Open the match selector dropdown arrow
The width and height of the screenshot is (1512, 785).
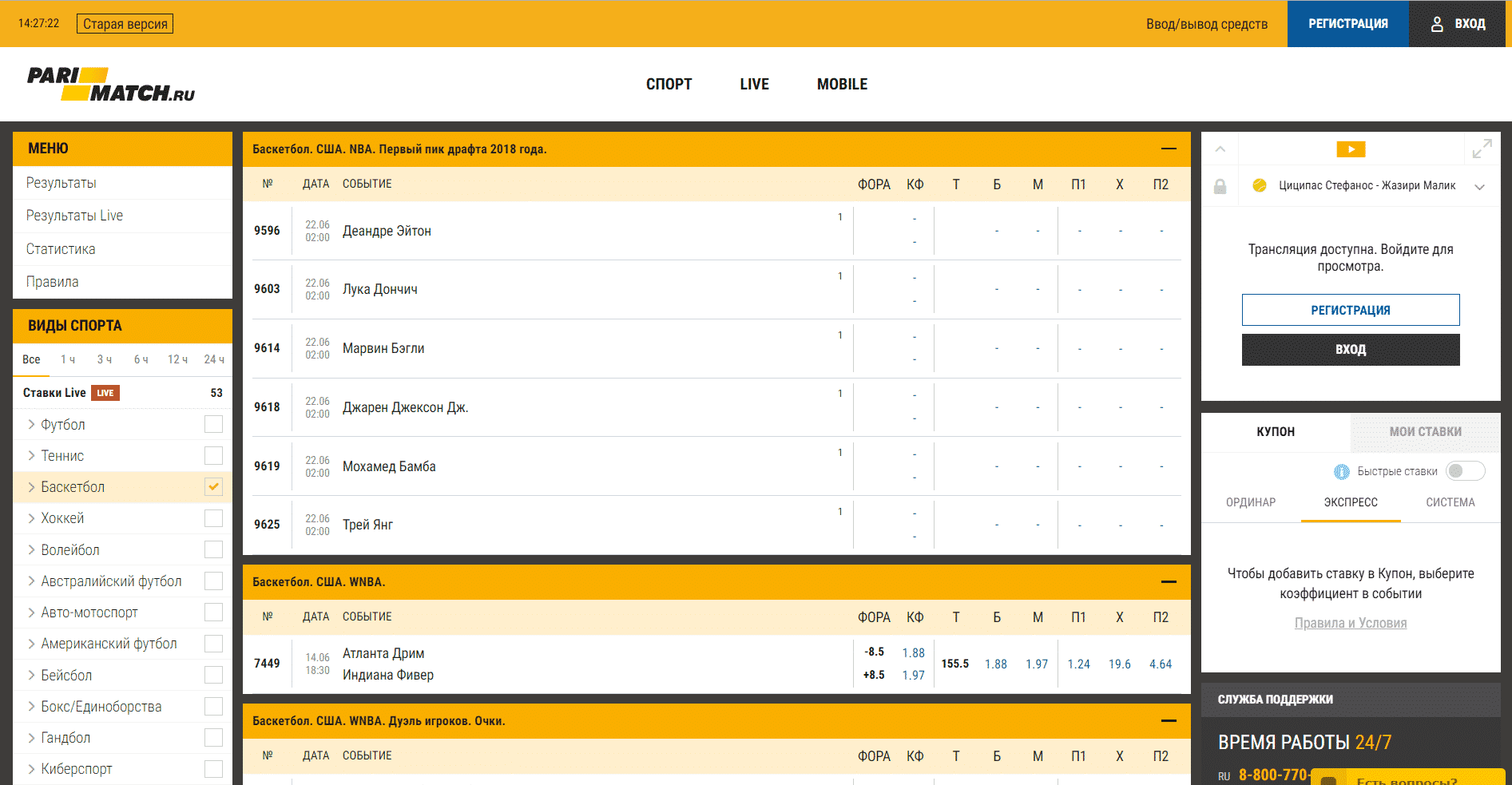[1479, 187]
